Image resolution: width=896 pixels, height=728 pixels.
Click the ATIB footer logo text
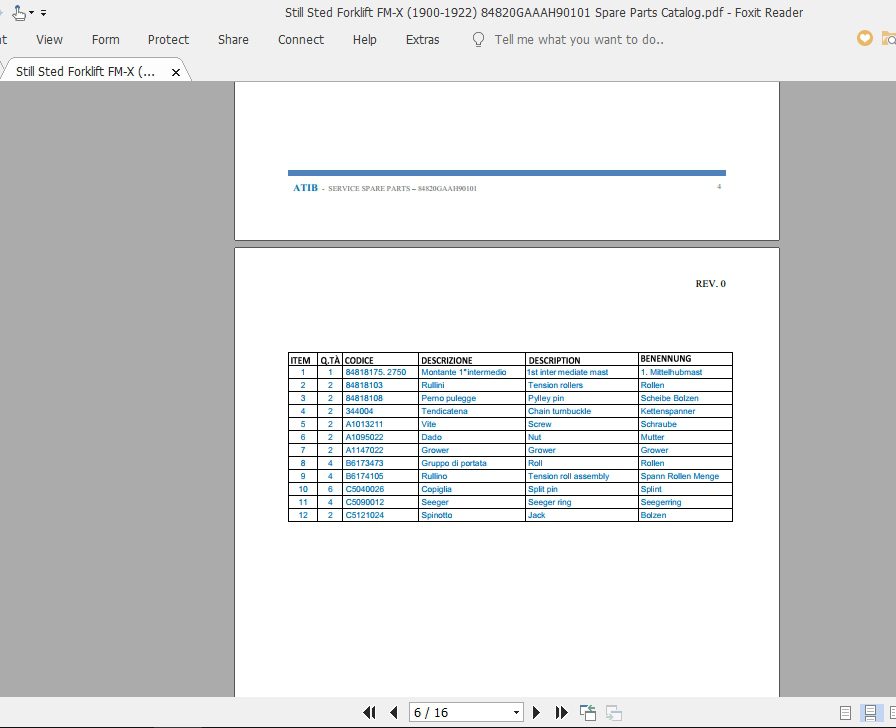[x=305, y=187]
